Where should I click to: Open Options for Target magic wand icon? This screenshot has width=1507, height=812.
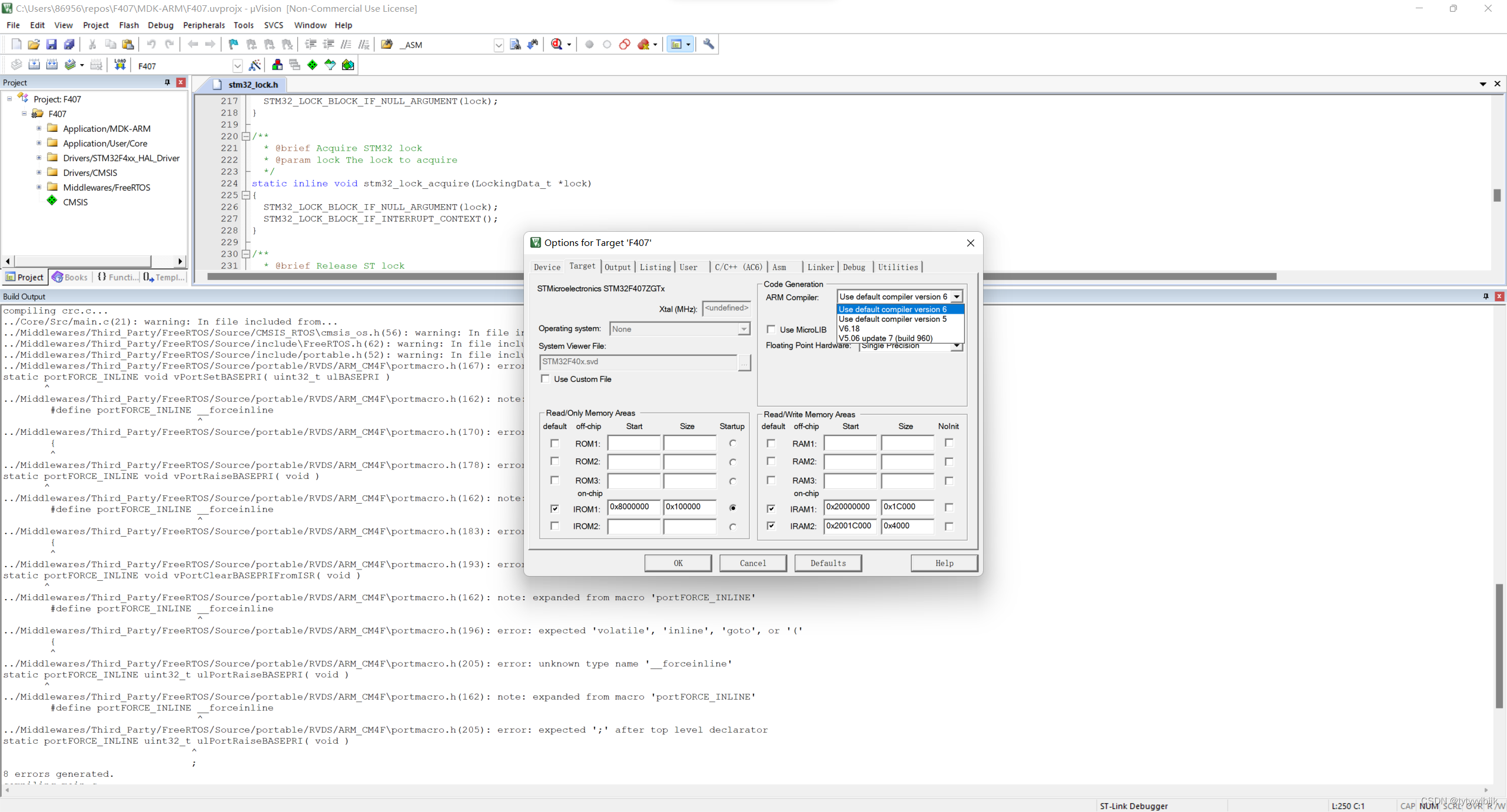coord(255,65)
